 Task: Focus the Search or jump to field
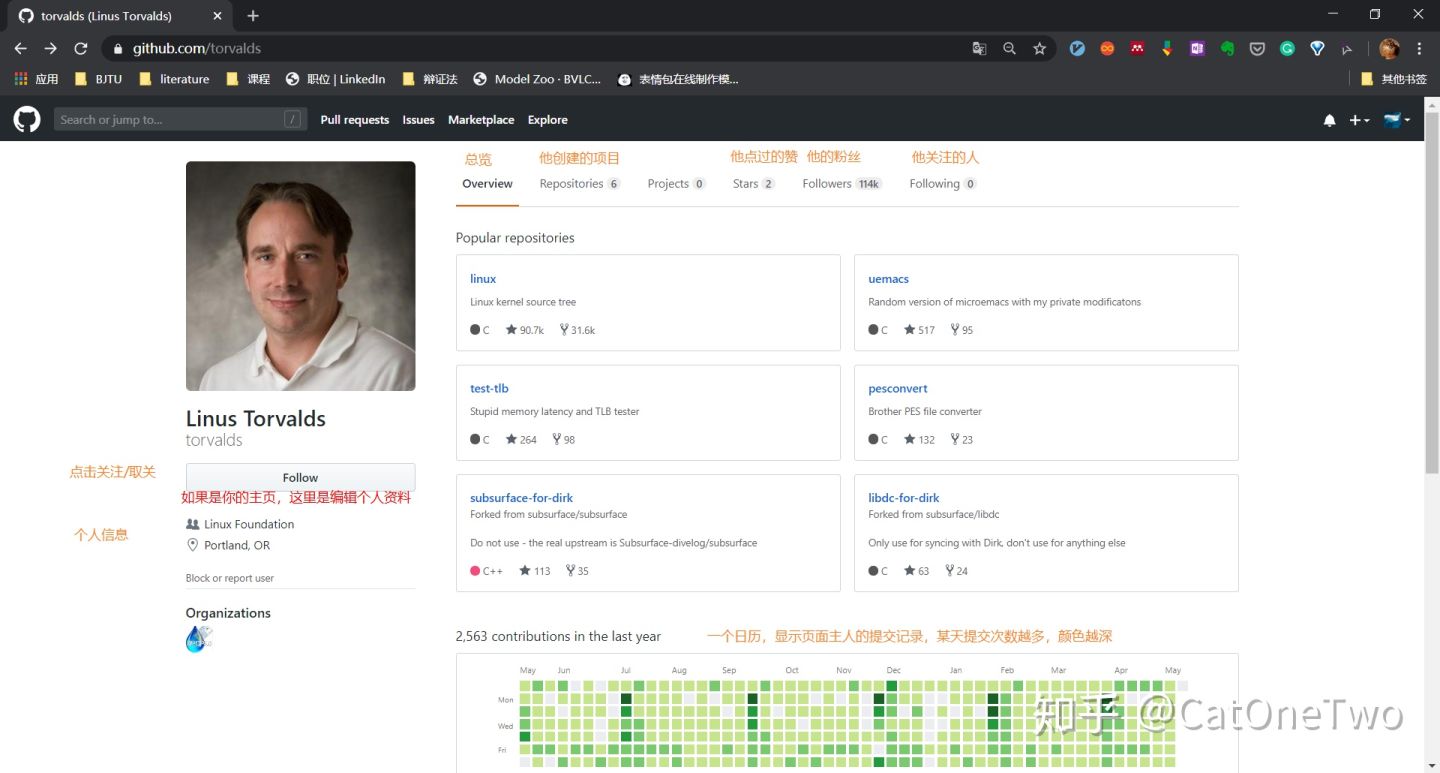click(180, 120)
